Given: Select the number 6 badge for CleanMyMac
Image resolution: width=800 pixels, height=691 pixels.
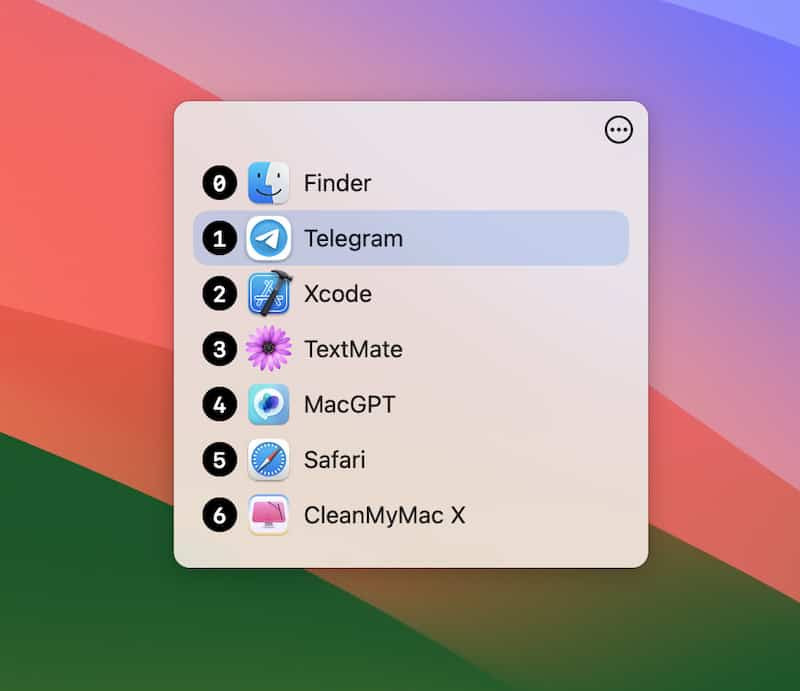Looking at the screenshot, I should [x=219, y=514].
